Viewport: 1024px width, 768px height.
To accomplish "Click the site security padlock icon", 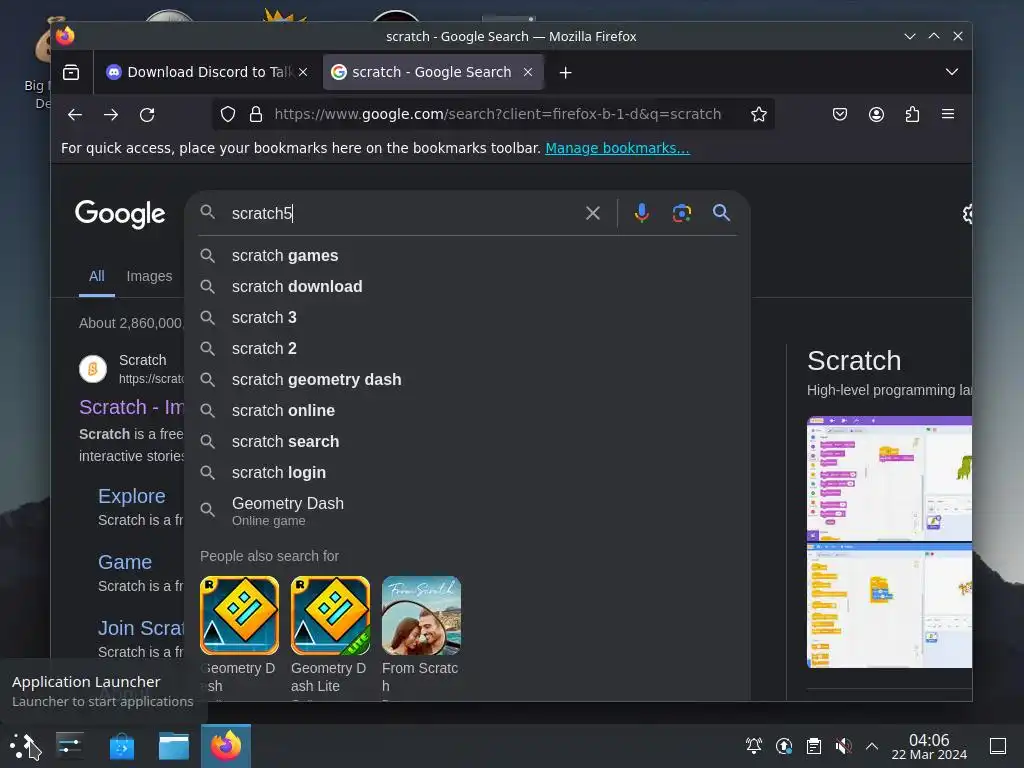I will coord(256,114).
